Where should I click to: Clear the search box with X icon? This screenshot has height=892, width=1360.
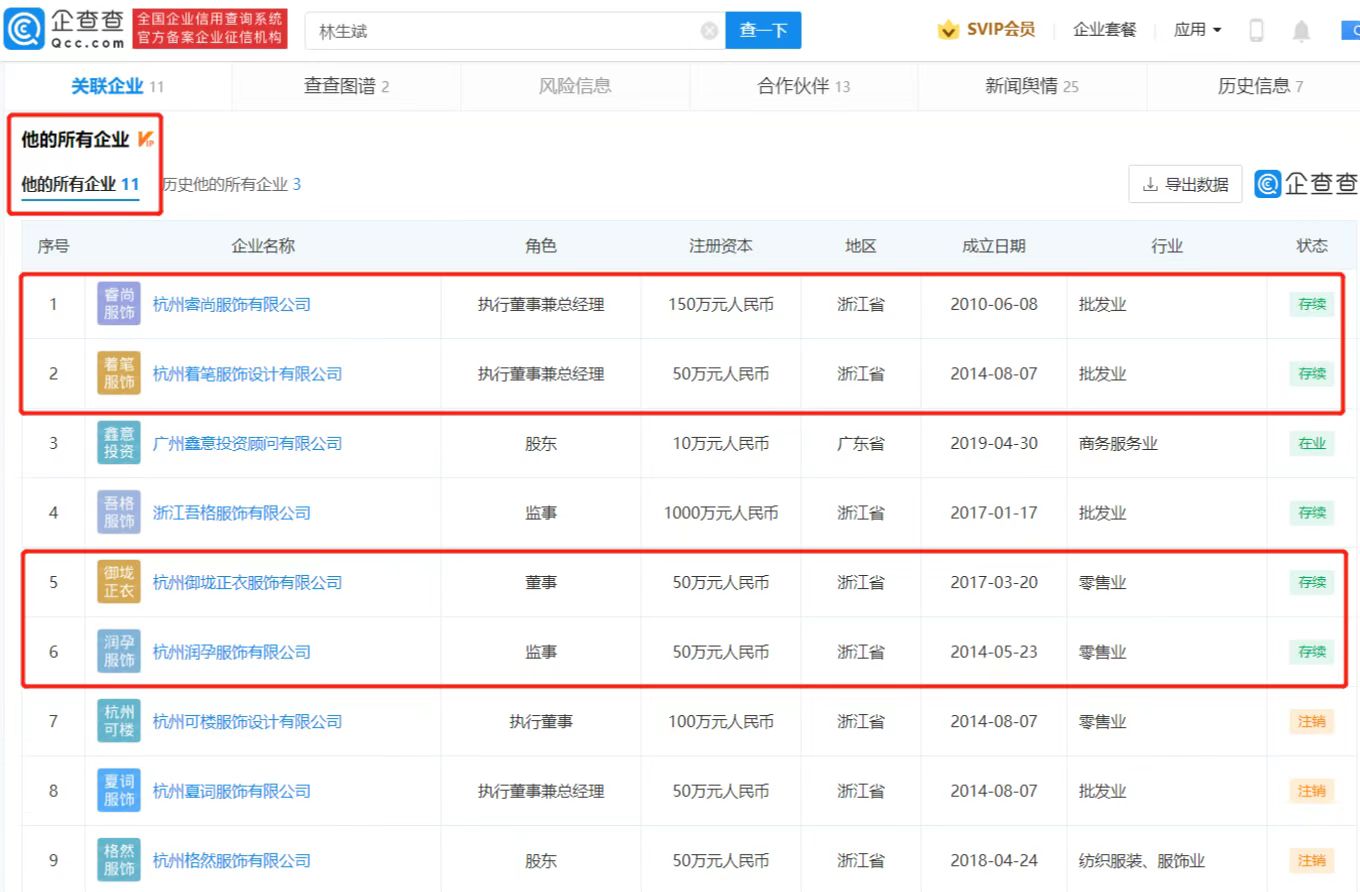point(710,31)
